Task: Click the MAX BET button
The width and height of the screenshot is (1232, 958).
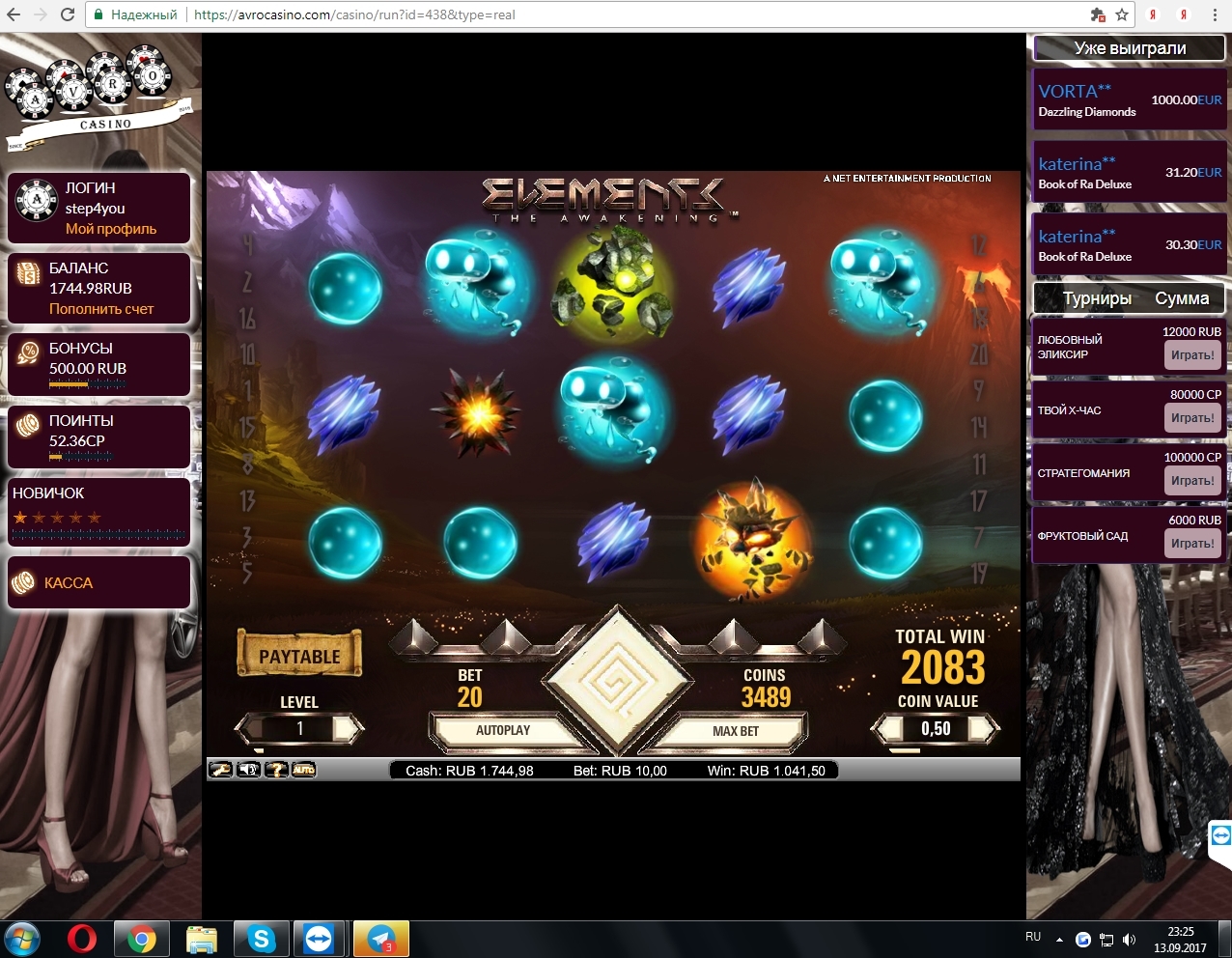Action: pos(736,731)
